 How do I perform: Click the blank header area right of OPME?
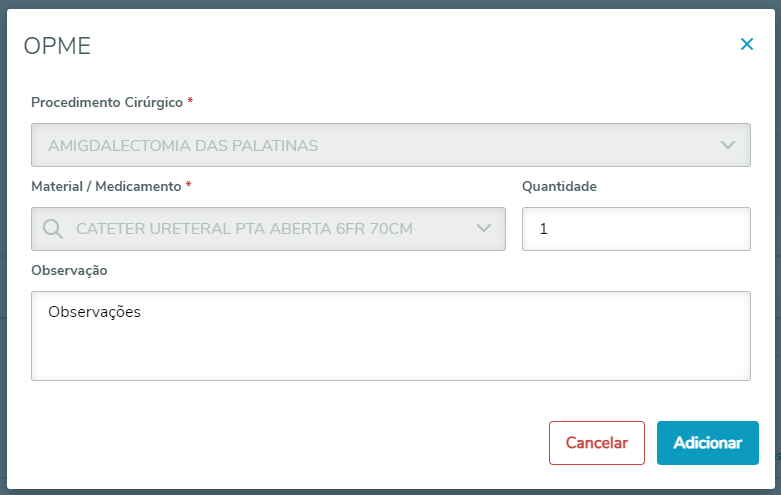400,45
